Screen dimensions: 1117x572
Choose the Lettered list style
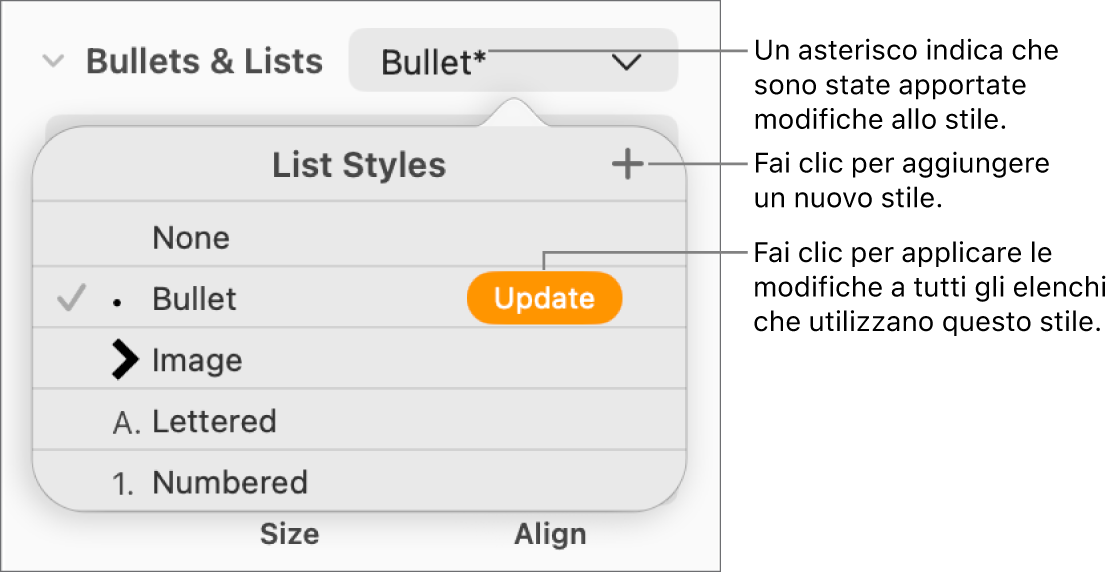pos(214,422)
